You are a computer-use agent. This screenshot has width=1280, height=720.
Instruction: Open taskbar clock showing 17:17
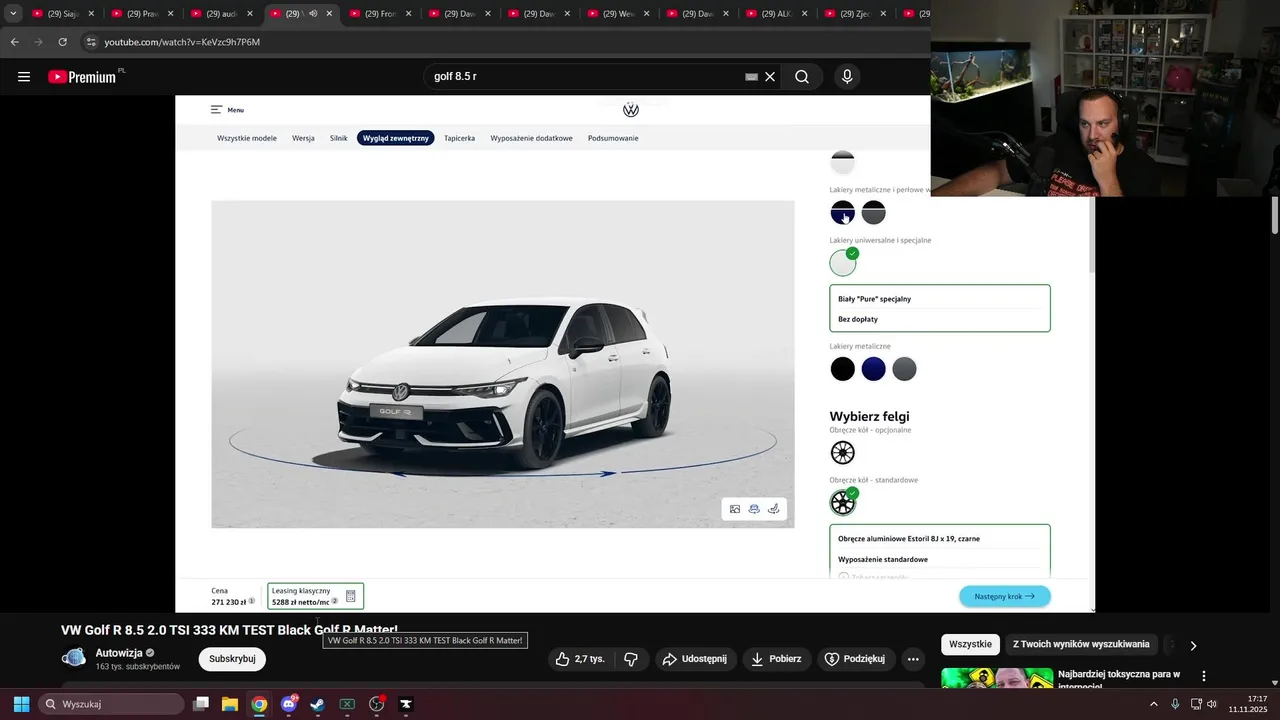(x=1248, y=704)
